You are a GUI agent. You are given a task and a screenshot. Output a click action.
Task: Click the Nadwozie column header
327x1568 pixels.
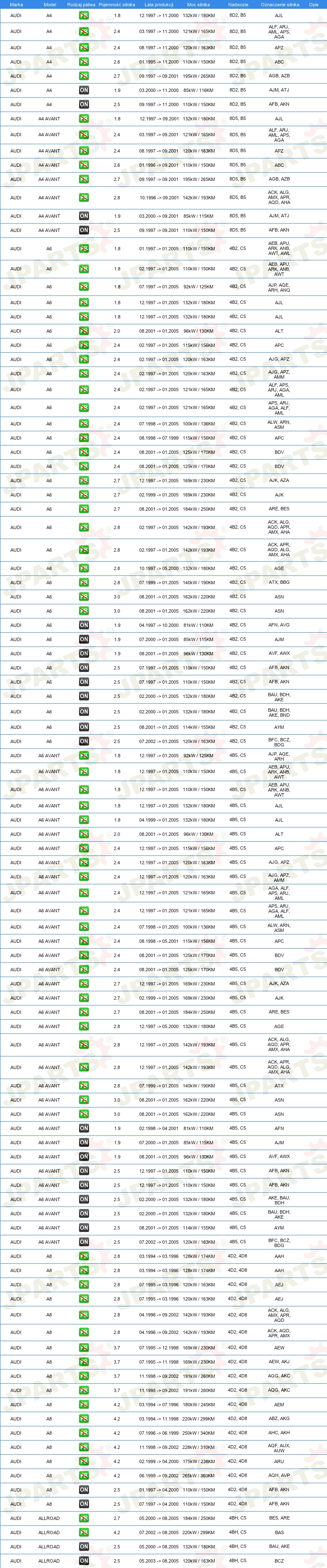238,4
